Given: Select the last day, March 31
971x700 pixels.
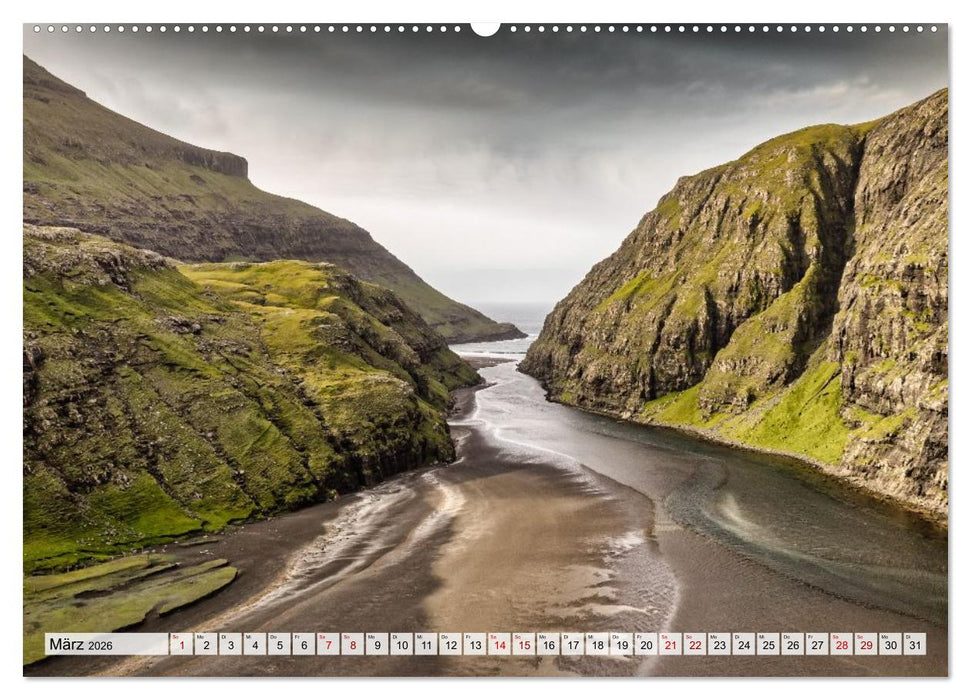Looking at the screenshot, I should 914,644.
